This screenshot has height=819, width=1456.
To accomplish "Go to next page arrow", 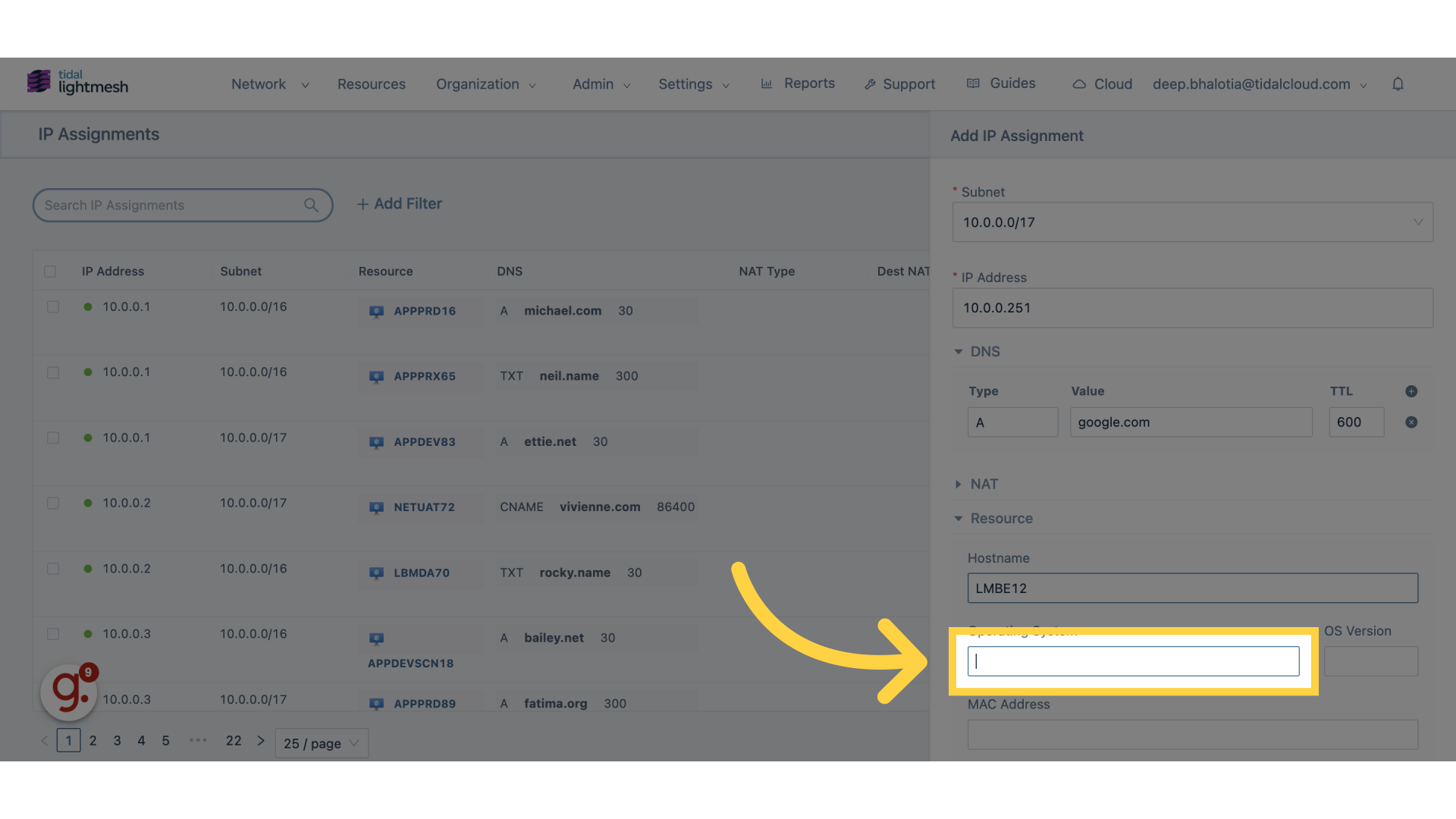I will pos(261,741).
